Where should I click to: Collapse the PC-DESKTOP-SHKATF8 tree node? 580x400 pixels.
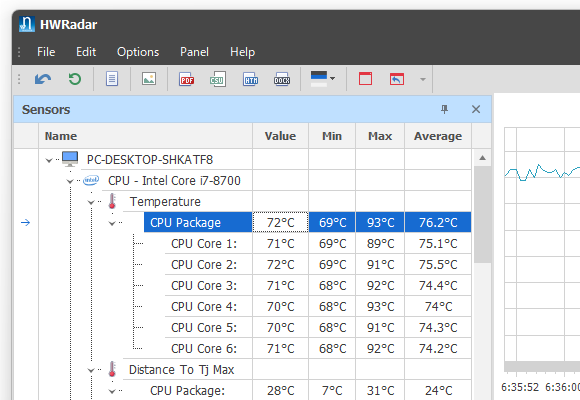tap(49, 160)
